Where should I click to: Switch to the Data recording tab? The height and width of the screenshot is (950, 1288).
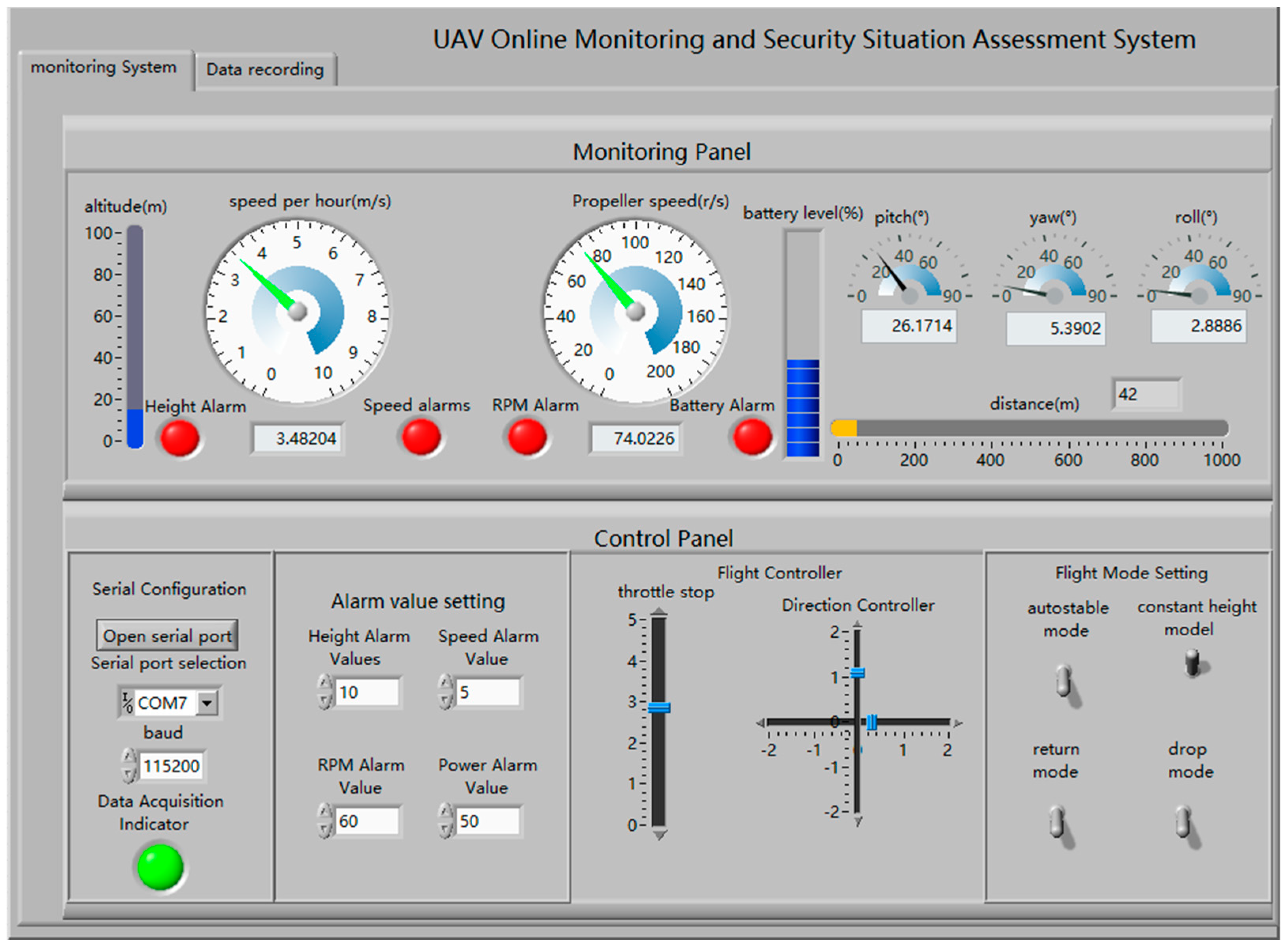pyautogui.click(x=265, y=70)
